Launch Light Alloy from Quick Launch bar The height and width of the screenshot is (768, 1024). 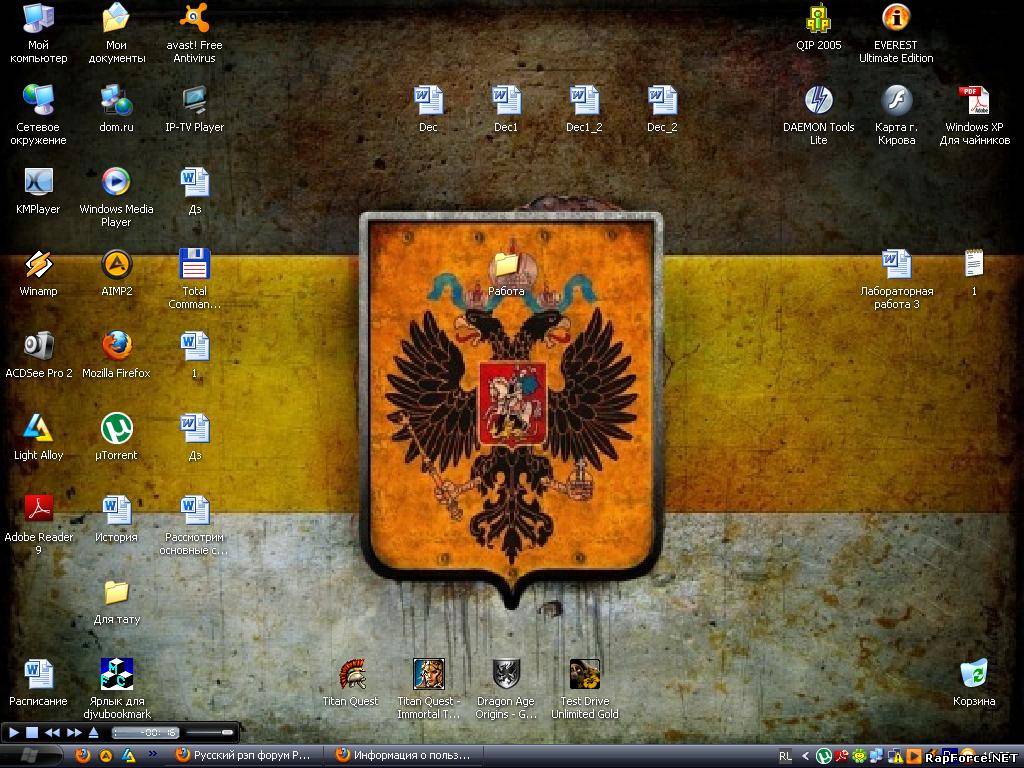coord(129,756)
